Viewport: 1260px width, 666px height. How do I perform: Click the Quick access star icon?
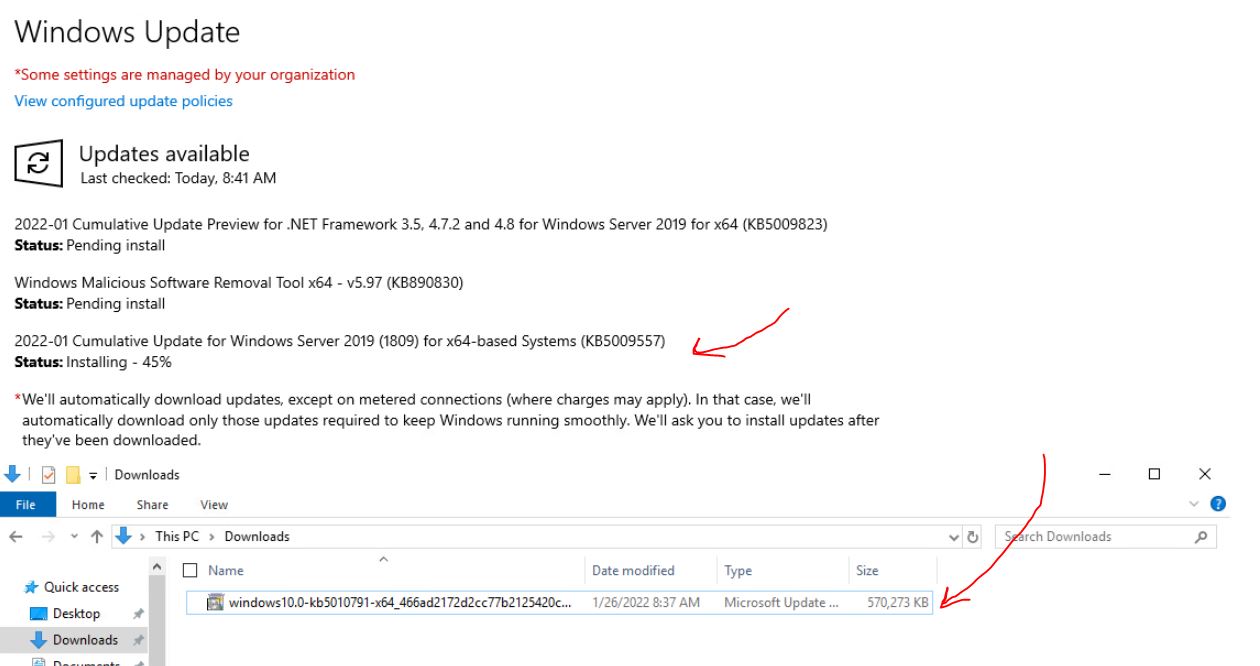tap(32, 587)
